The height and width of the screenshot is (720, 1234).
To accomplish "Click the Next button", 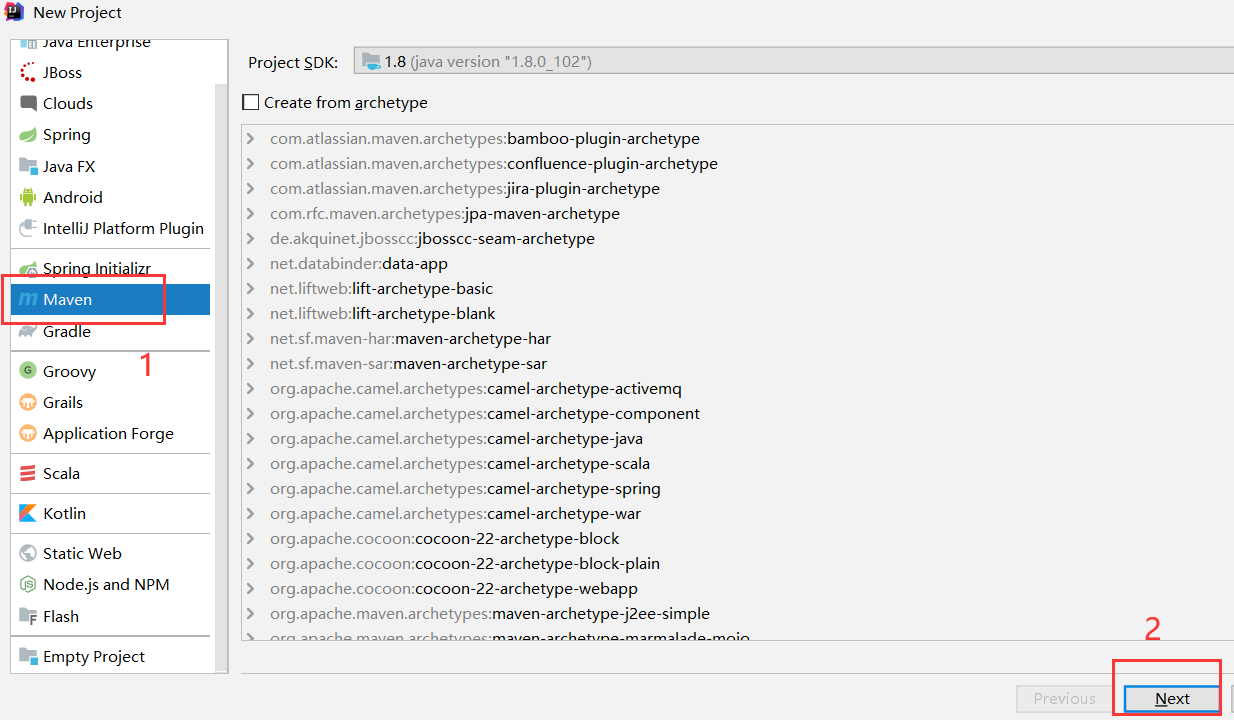I will point(1172,699).
